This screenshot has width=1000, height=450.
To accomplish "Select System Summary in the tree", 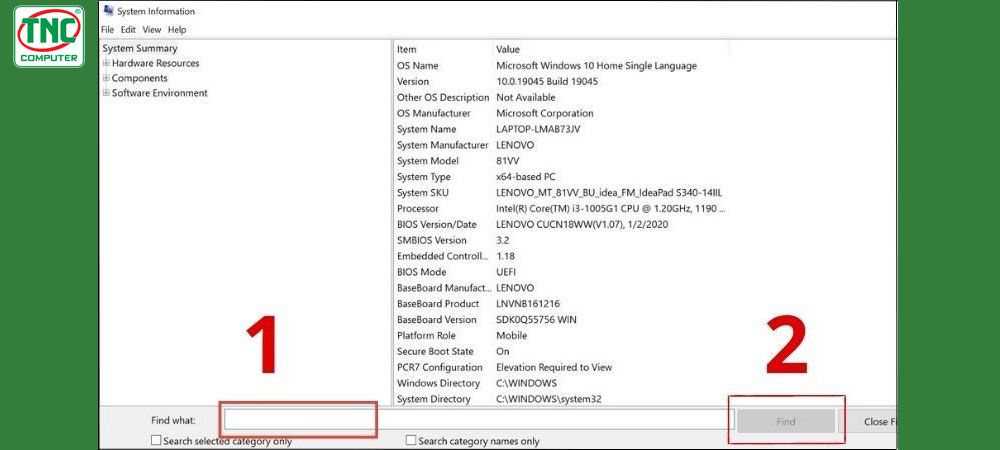I will point(140,48).
